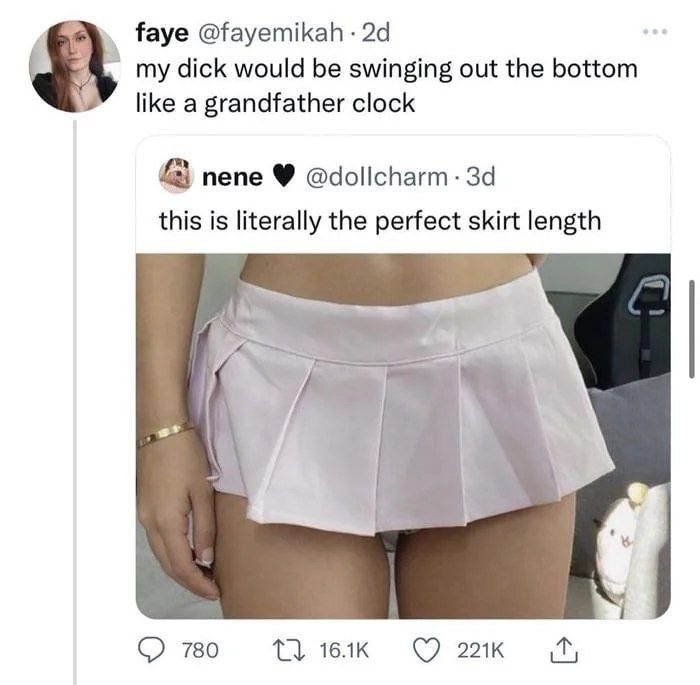The image size is (700, 685).
Task: Open the three-dot more options menu
Action: [x=655, y=32]
